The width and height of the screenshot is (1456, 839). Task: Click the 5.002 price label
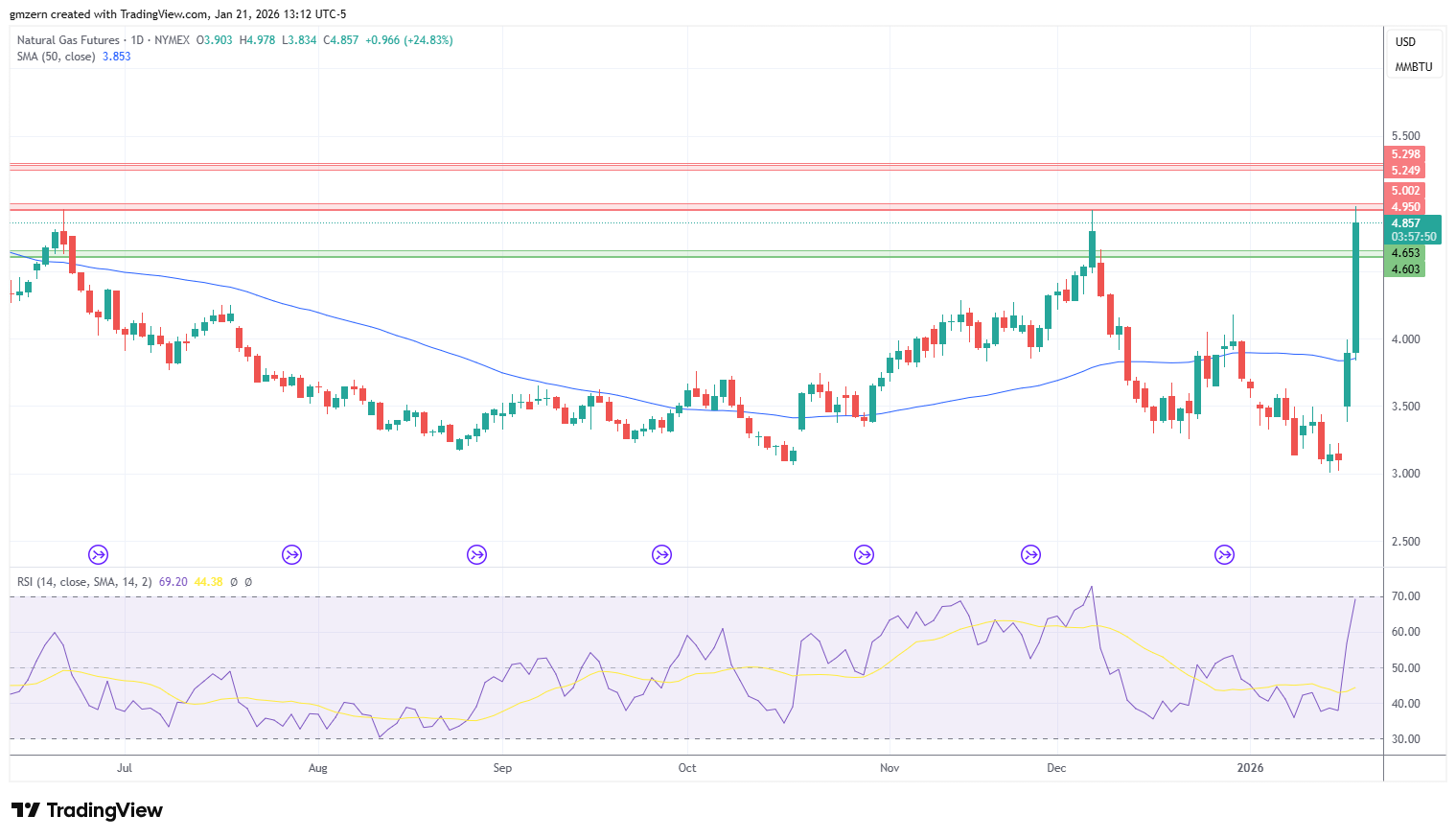click(1405, 191)
